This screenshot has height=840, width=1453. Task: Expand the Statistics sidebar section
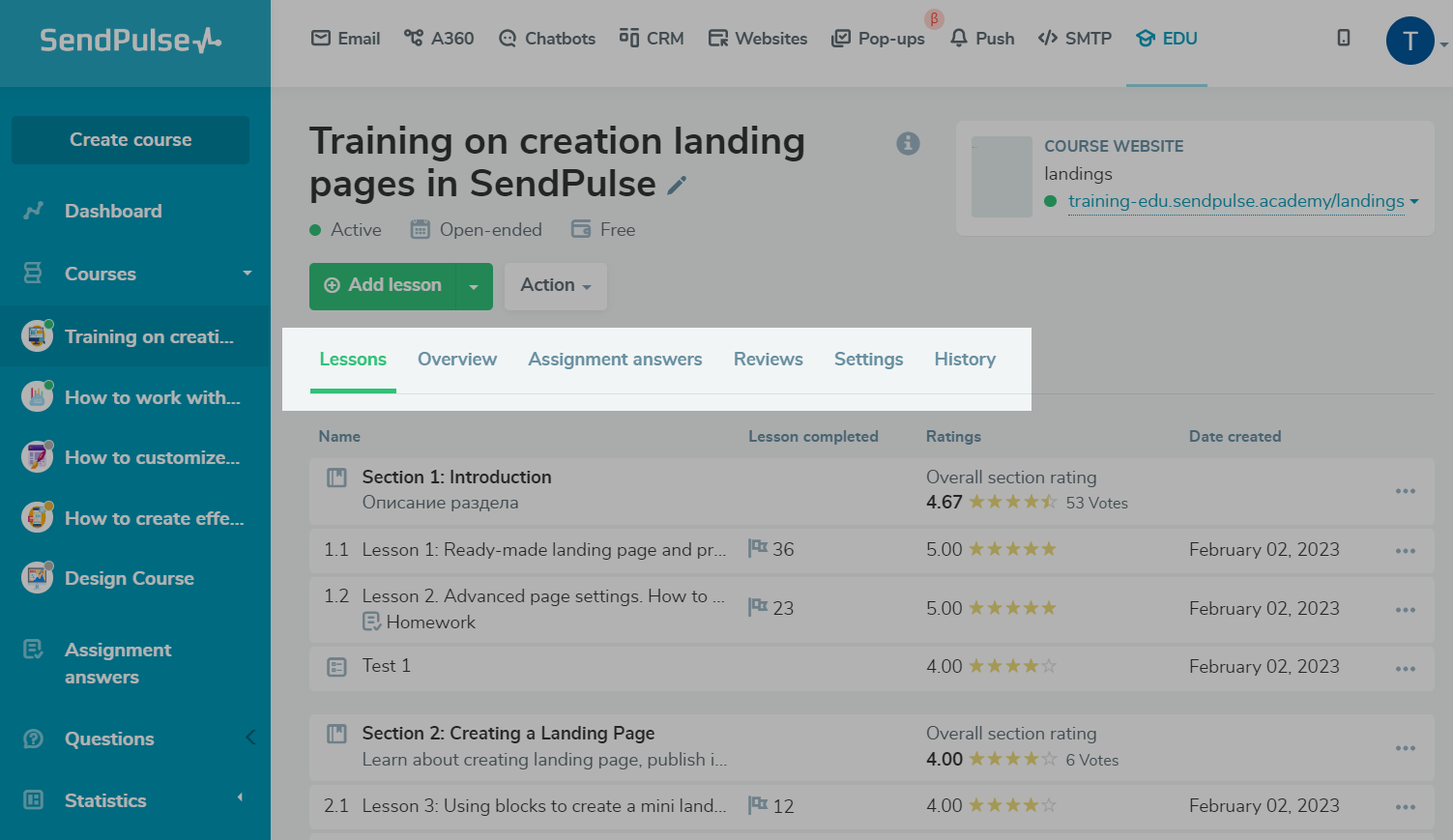click(240, 798)
